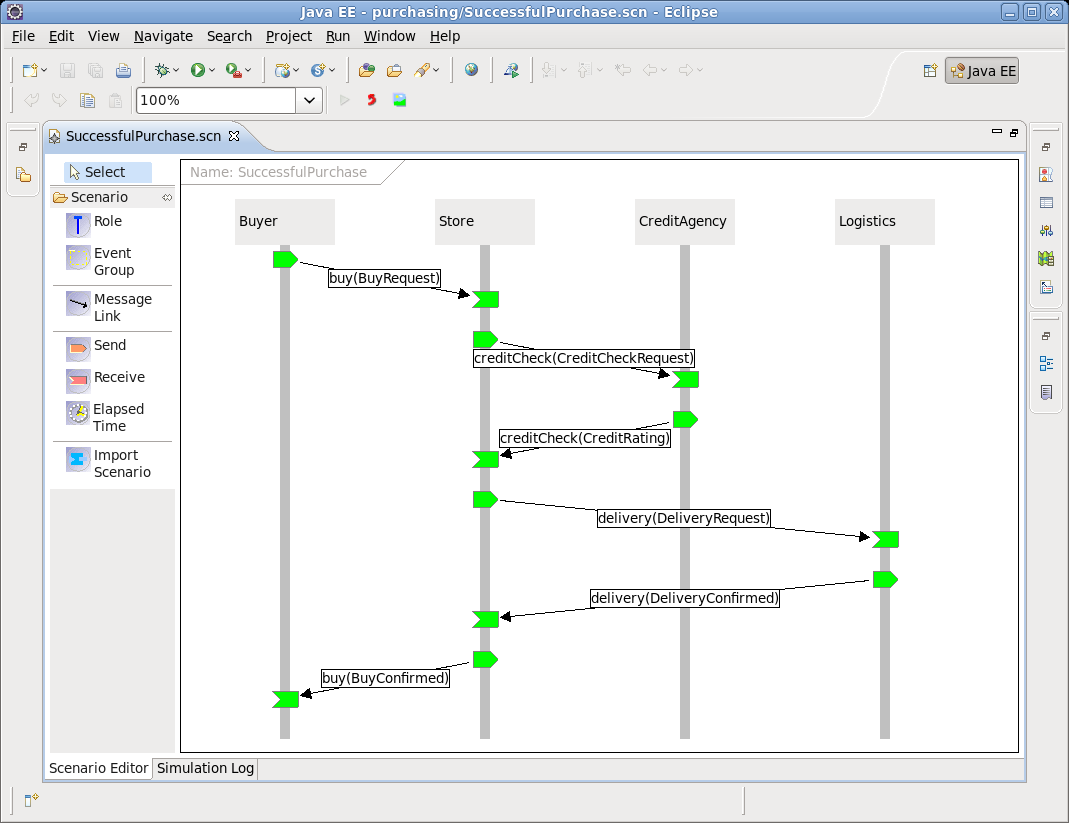
Task: Click the delivery(DeliveryRequest) message label
Action: 684,518
